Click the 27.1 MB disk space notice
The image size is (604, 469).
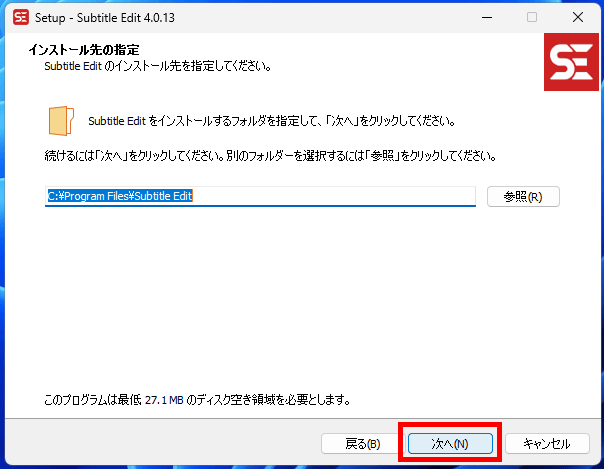(197, 400)
